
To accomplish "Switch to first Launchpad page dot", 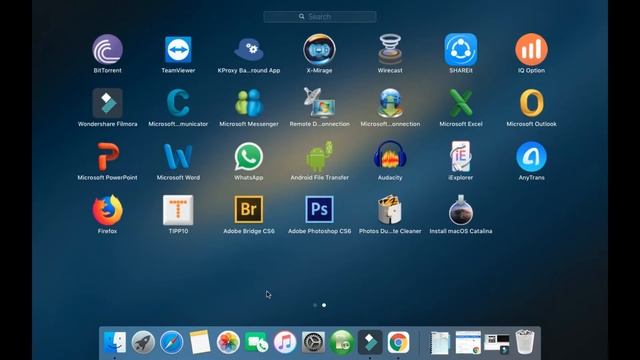I will [315, 305].
